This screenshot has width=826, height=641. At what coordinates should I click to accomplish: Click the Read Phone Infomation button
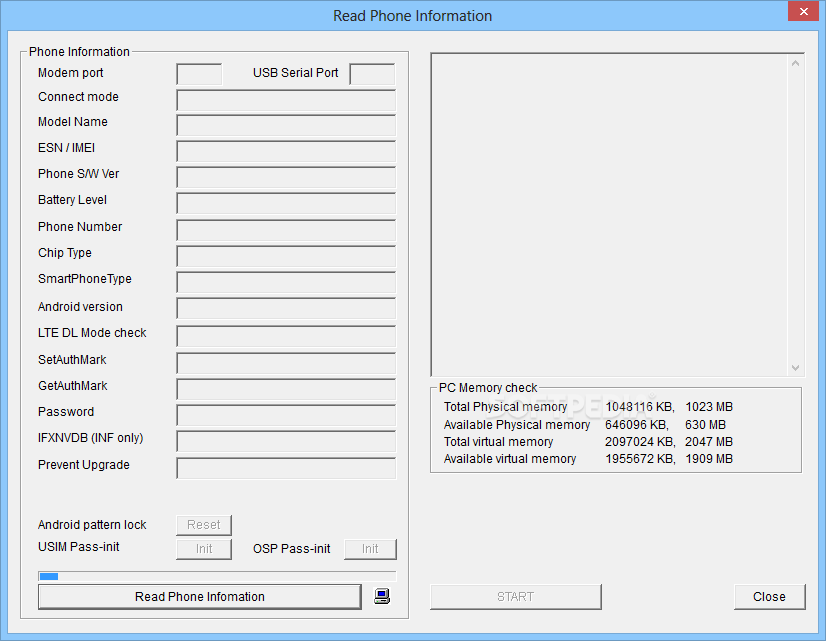[x=200, y=597]
